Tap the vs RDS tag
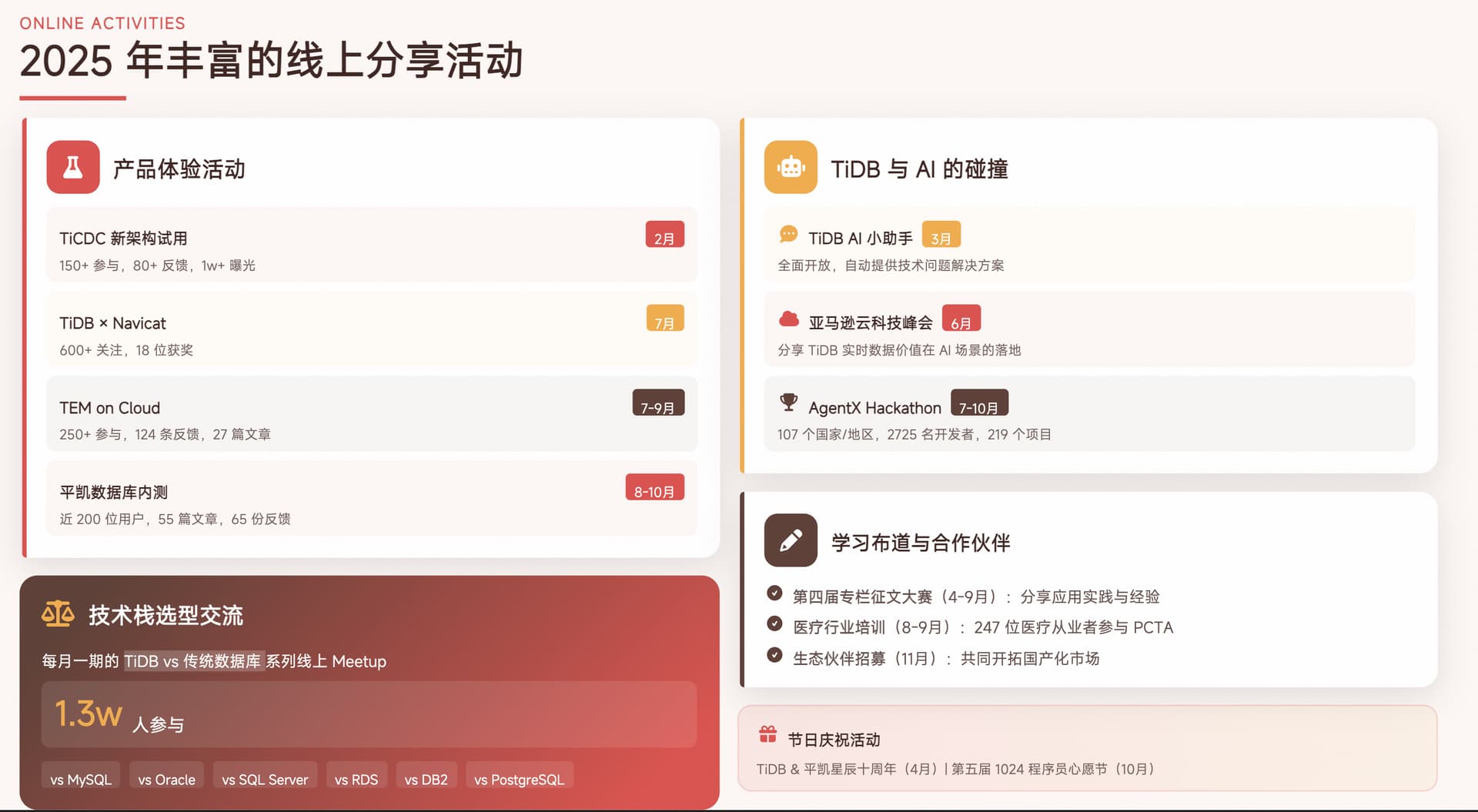 356,776
